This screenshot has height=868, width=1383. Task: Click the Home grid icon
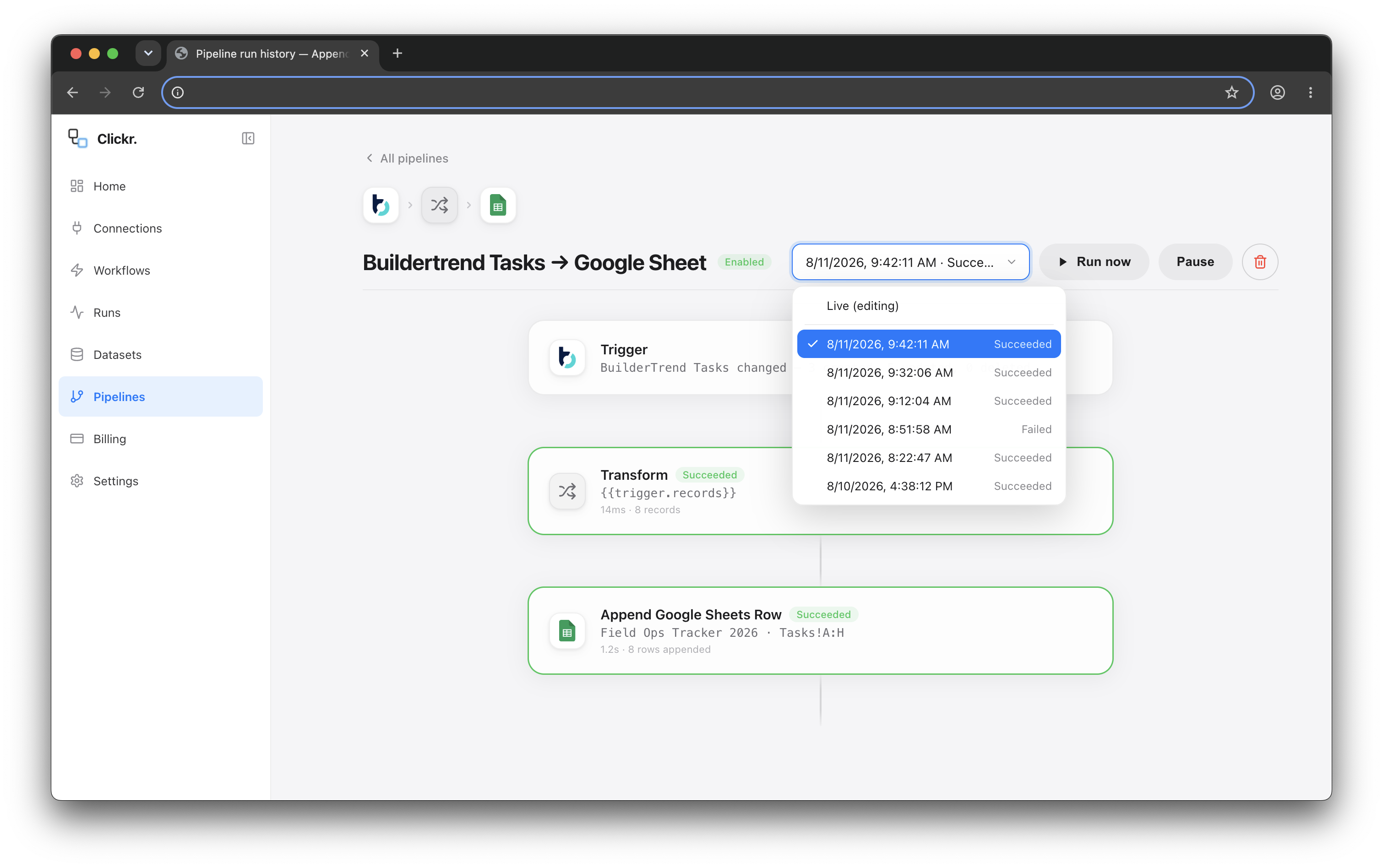77,186
